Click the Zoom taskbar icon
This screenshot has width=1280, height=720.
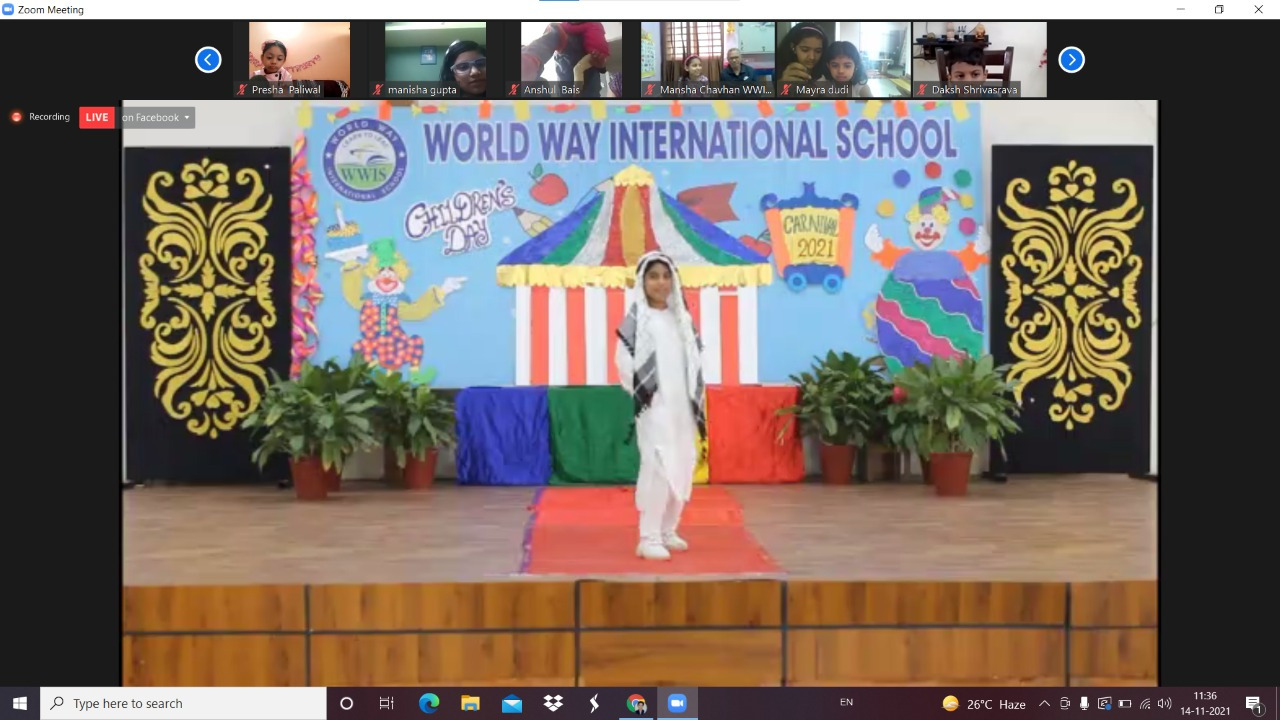pyautogui.click(x=677, y=704)
